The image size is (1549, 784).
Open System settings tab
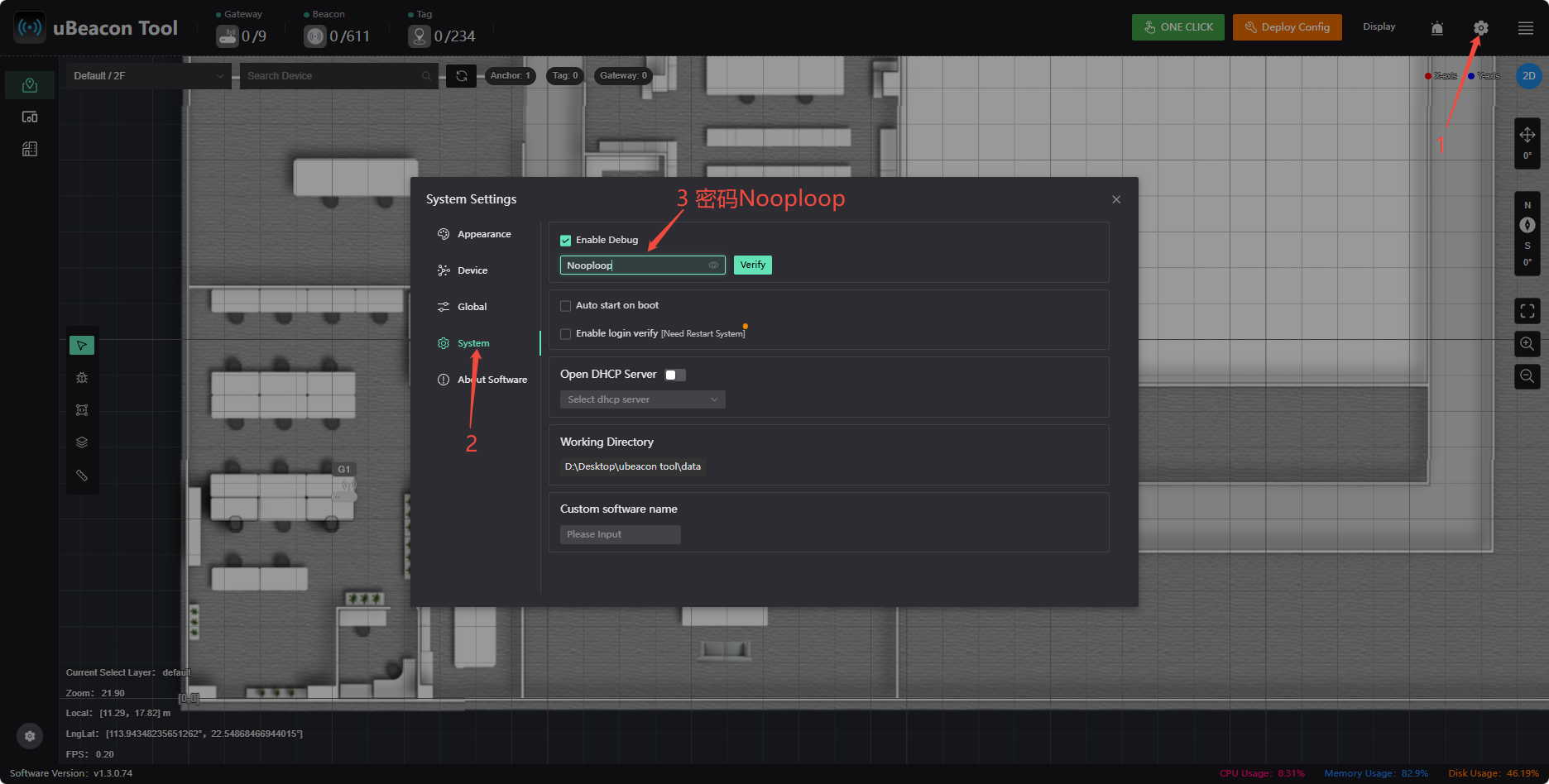464,343
